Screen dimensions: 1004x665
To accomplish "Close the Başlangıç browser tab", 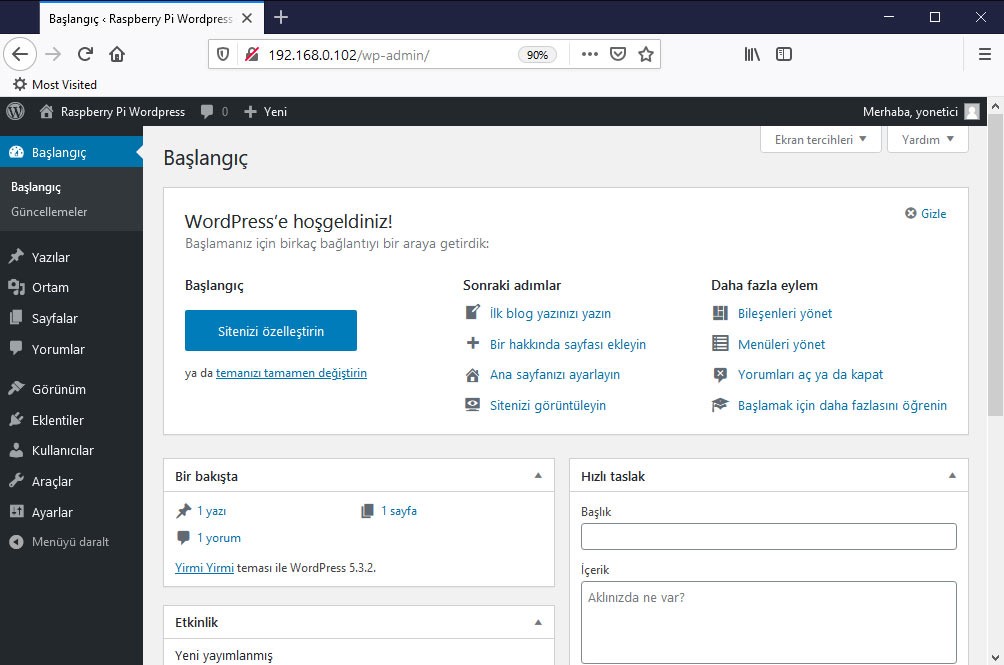I will click(x=247, y=19).
